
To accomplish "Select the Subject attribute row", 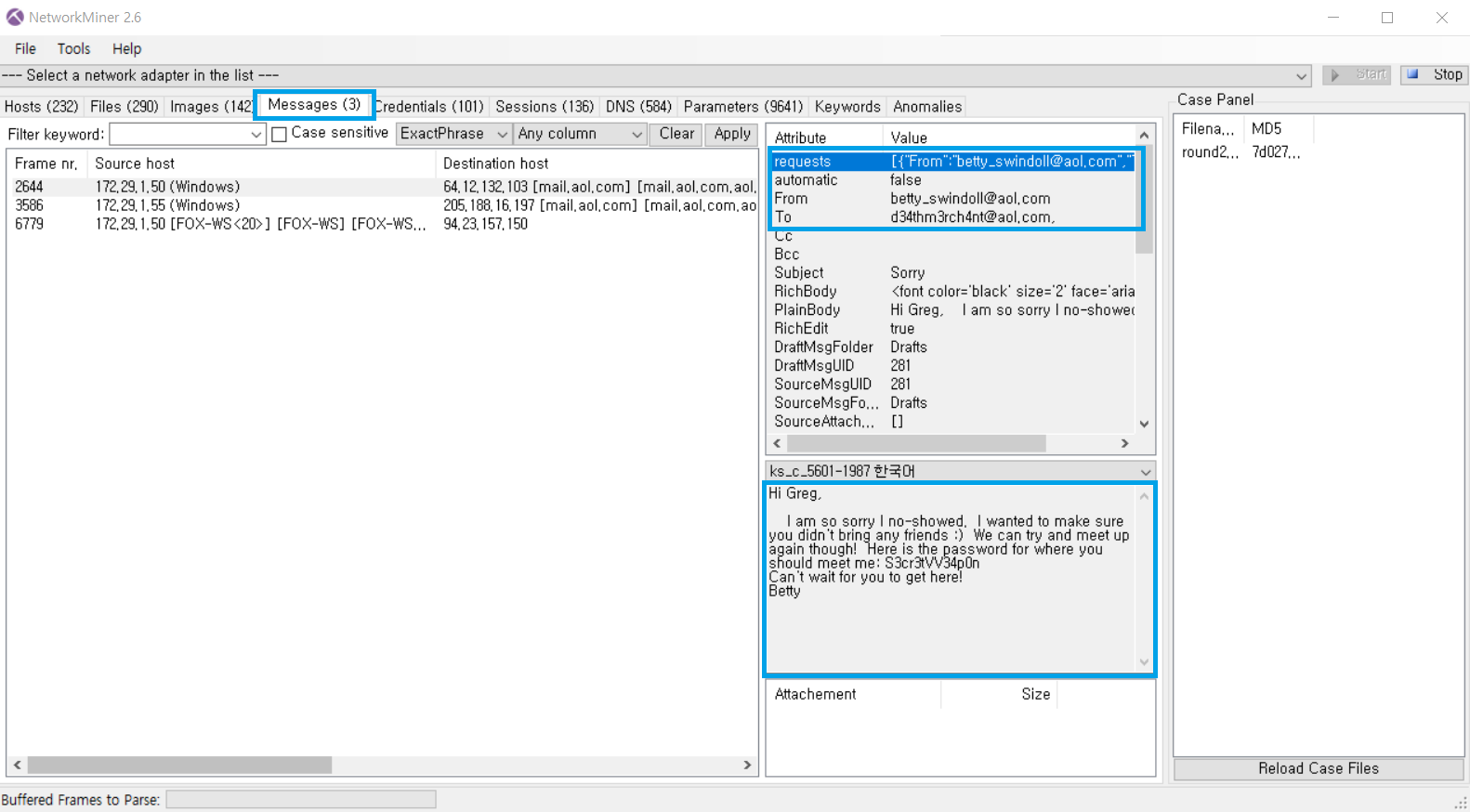I will (x=952, y=273).
